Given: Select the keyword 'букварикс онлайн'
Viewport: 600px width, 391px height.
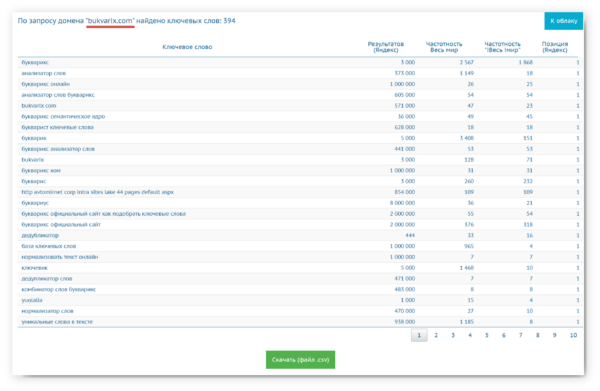Looking at the screenshot, I should tap(46, 84).
